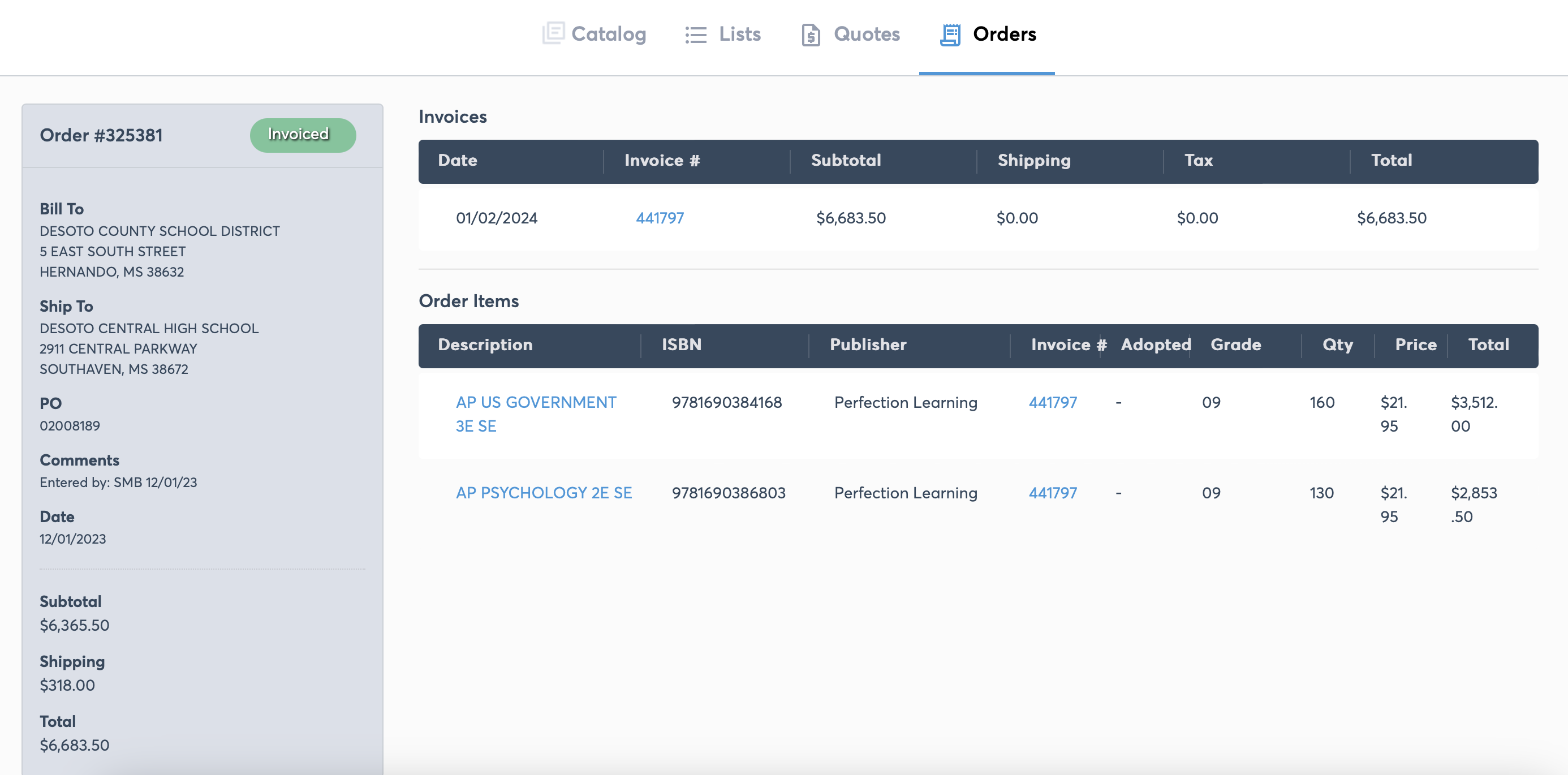Screen dimensions: 1568x775
Task: Select the Orders tab
Action: pos(987,34)
